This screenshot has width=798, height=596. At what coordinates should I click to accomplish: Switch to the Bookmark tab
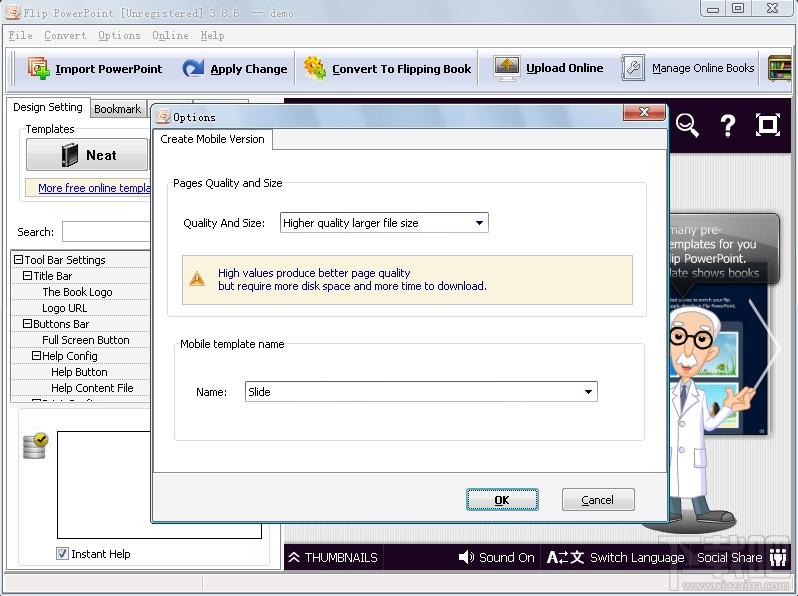pyautogui.click(x=118, y=109)
